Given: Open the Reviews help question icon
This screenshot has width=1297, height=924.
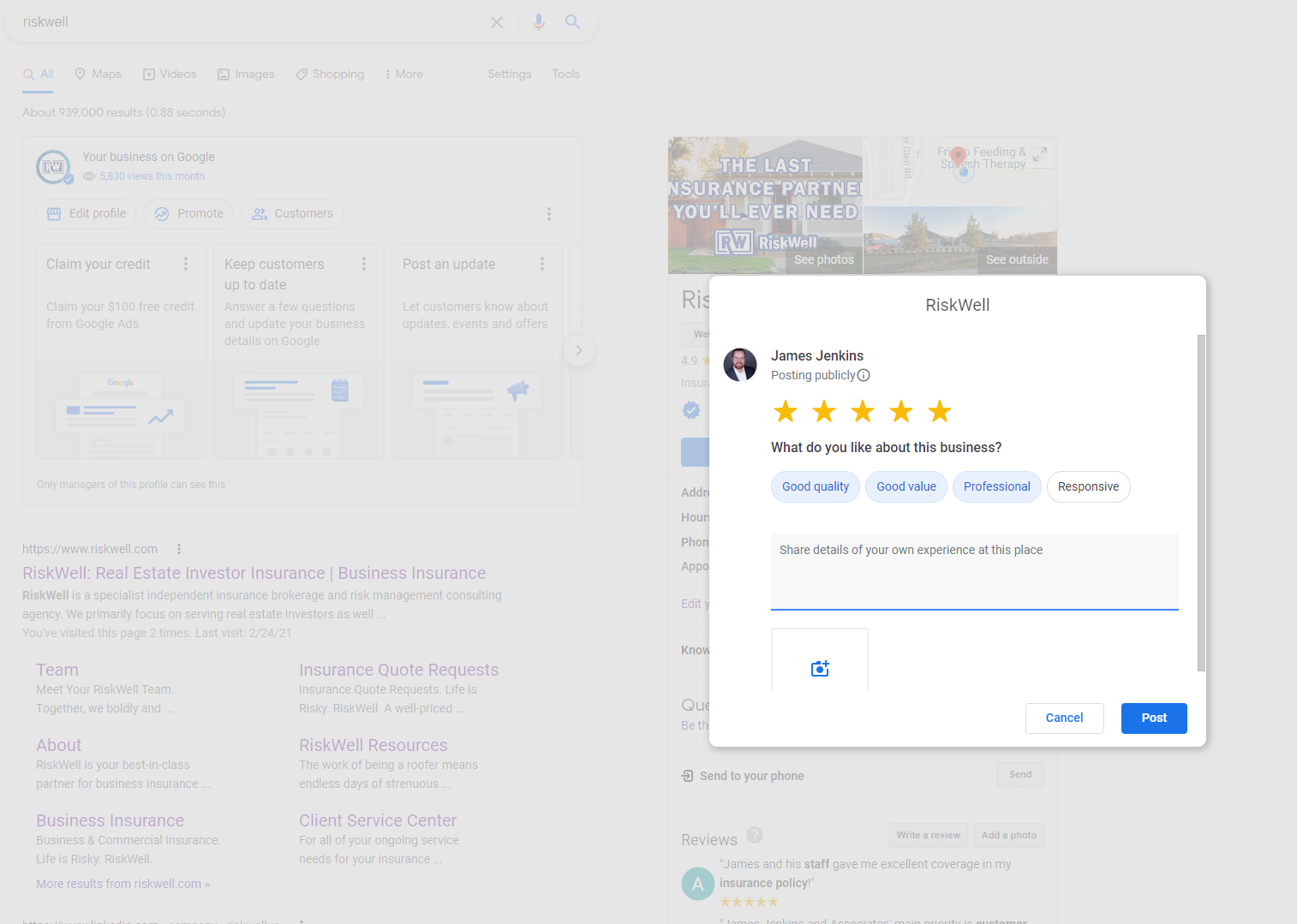Looking at the screenshot, I should (x=755, y=835).
